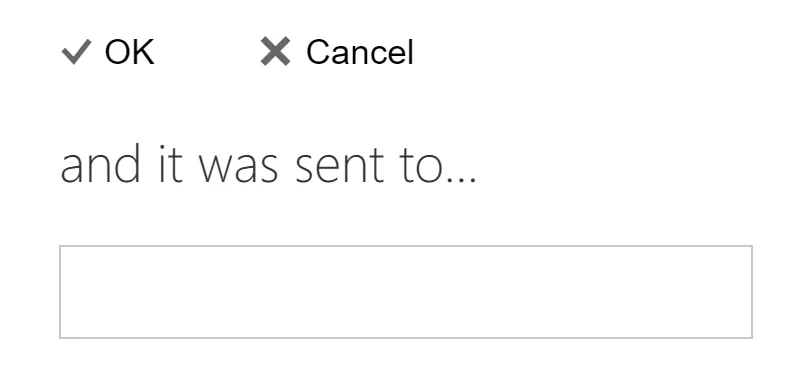Image resolution: width=804 pixels, height=386 pixels.
Task: Activate the field below the heading
Action: click(406, 292)
